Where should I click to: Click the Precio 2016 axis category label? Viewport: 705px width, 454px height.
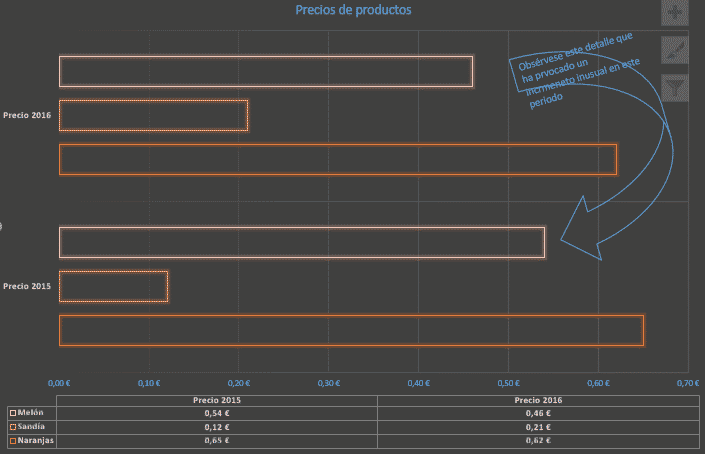click(x=27, y=115)
